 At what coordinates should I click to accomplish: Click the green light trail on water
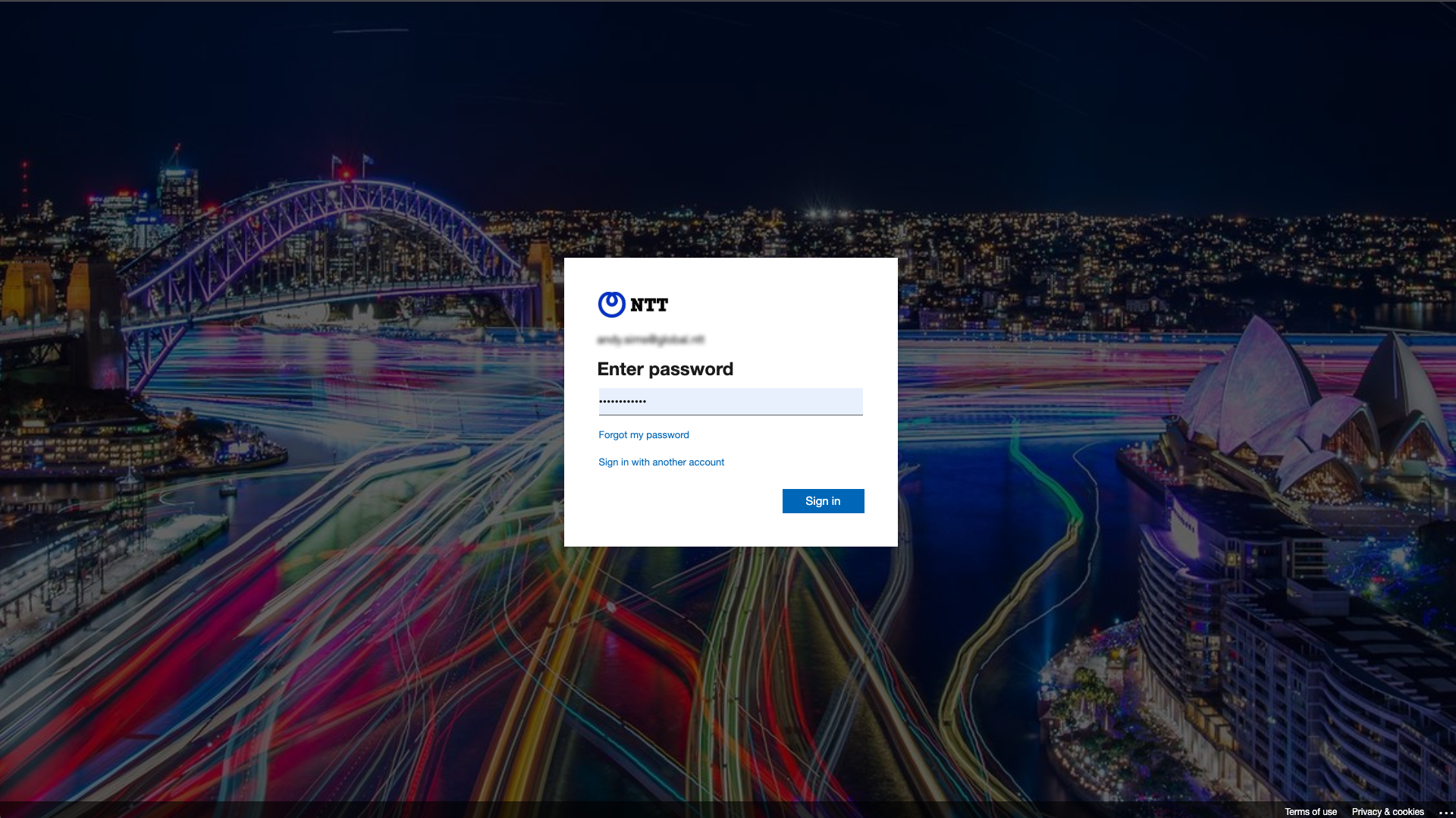tap(1054, 485)
